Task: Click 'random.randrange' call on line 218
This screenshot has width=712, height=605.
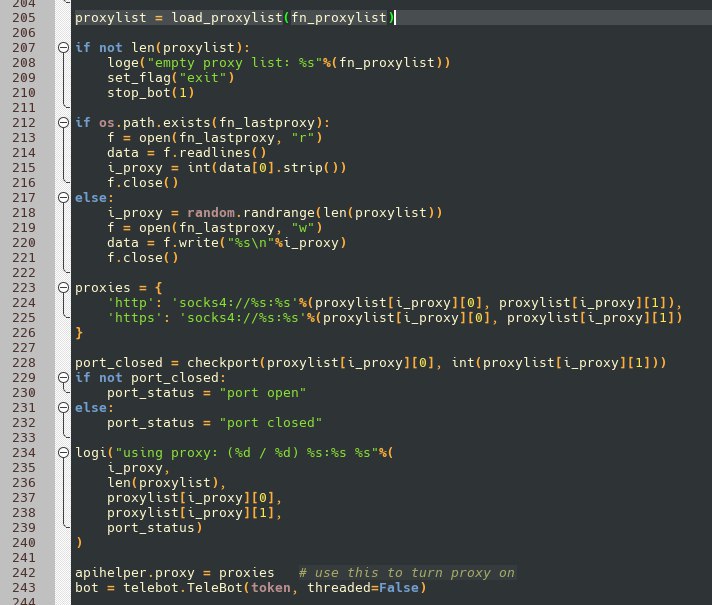Action: tap(251, 213)
